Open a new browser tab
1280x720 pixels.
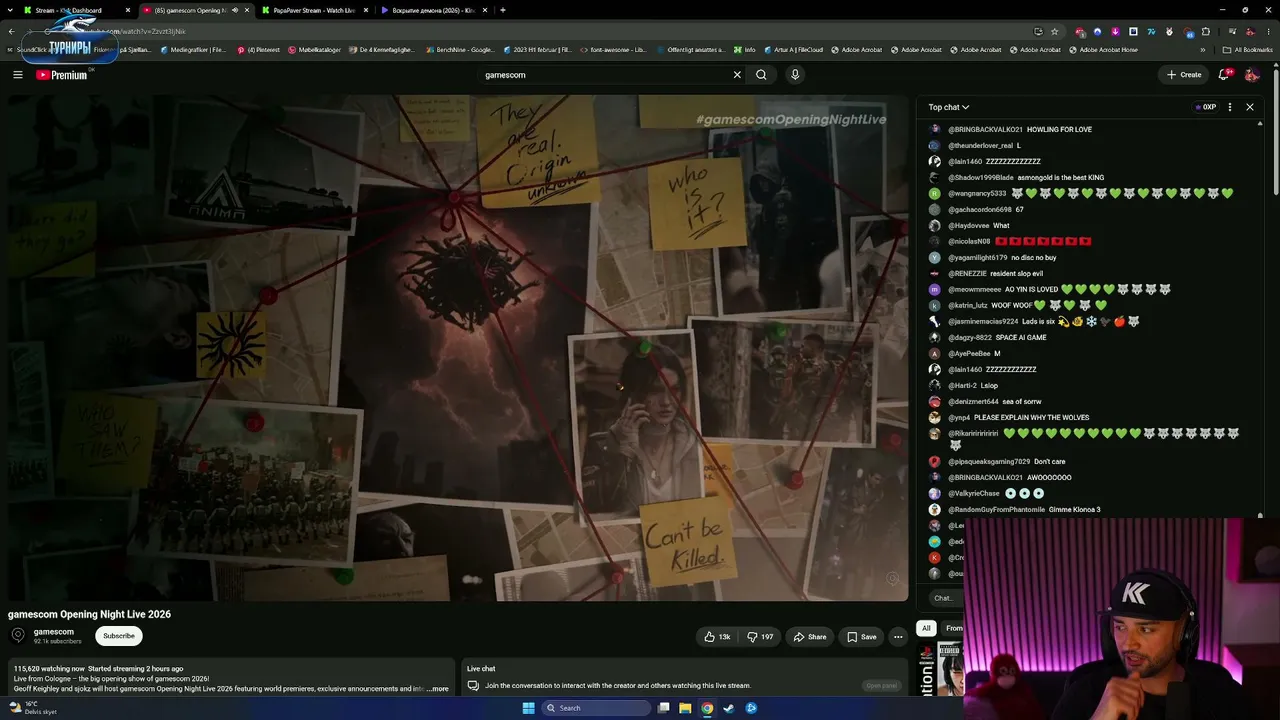pos(502,10)
